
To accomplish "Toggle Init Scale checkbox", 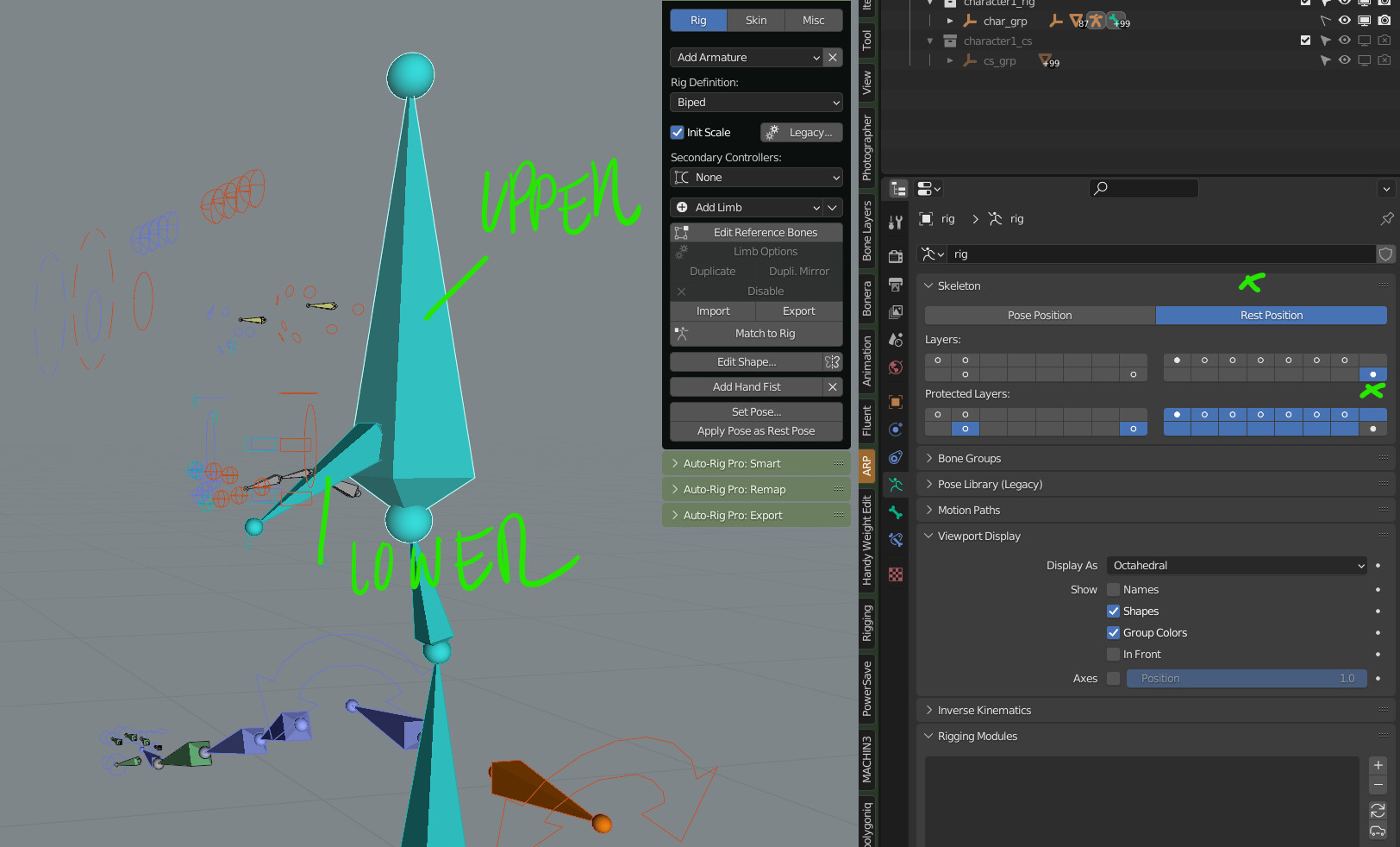I will pos(677,133).
